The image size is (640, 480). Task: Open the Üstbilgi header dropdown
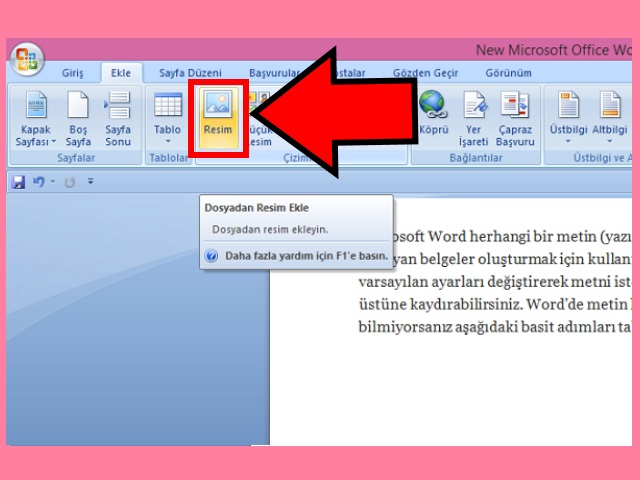pos(568,118)
